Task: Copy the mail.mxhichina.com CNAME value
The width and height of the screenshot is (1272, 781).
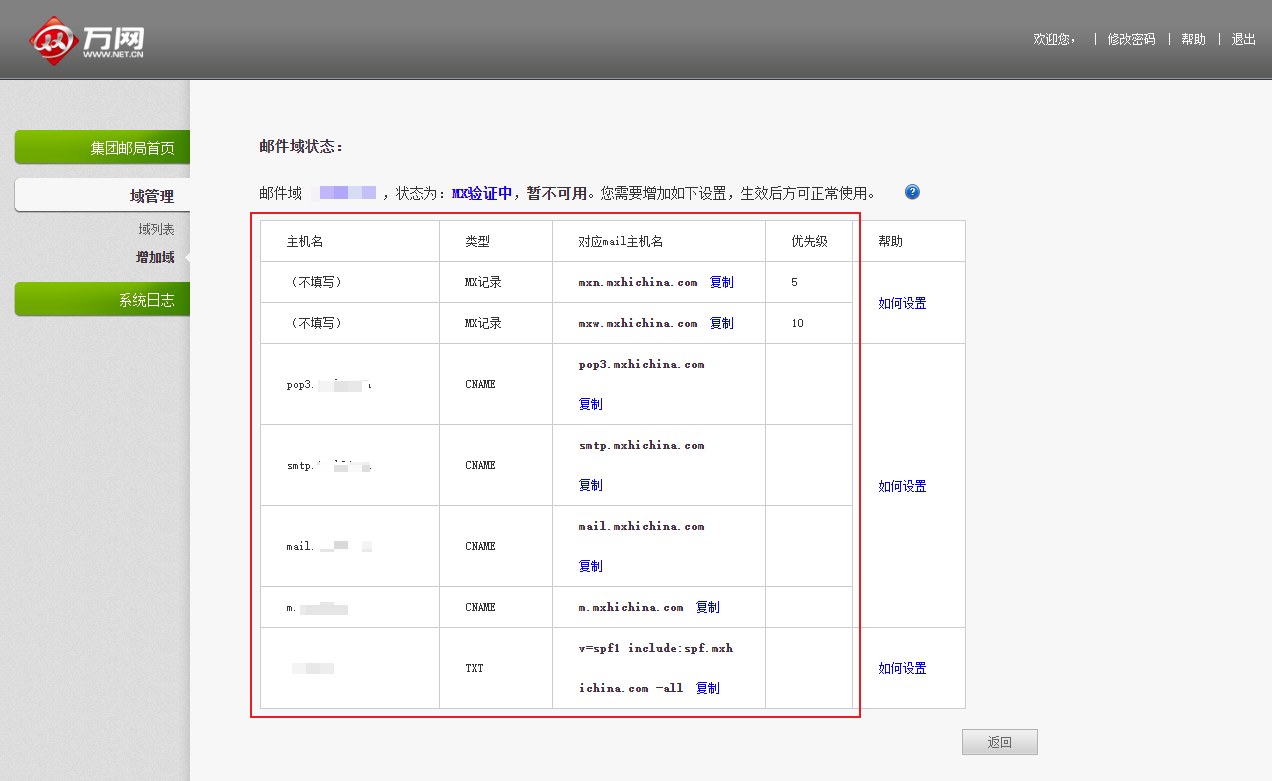Action: (x=590, y=566)
